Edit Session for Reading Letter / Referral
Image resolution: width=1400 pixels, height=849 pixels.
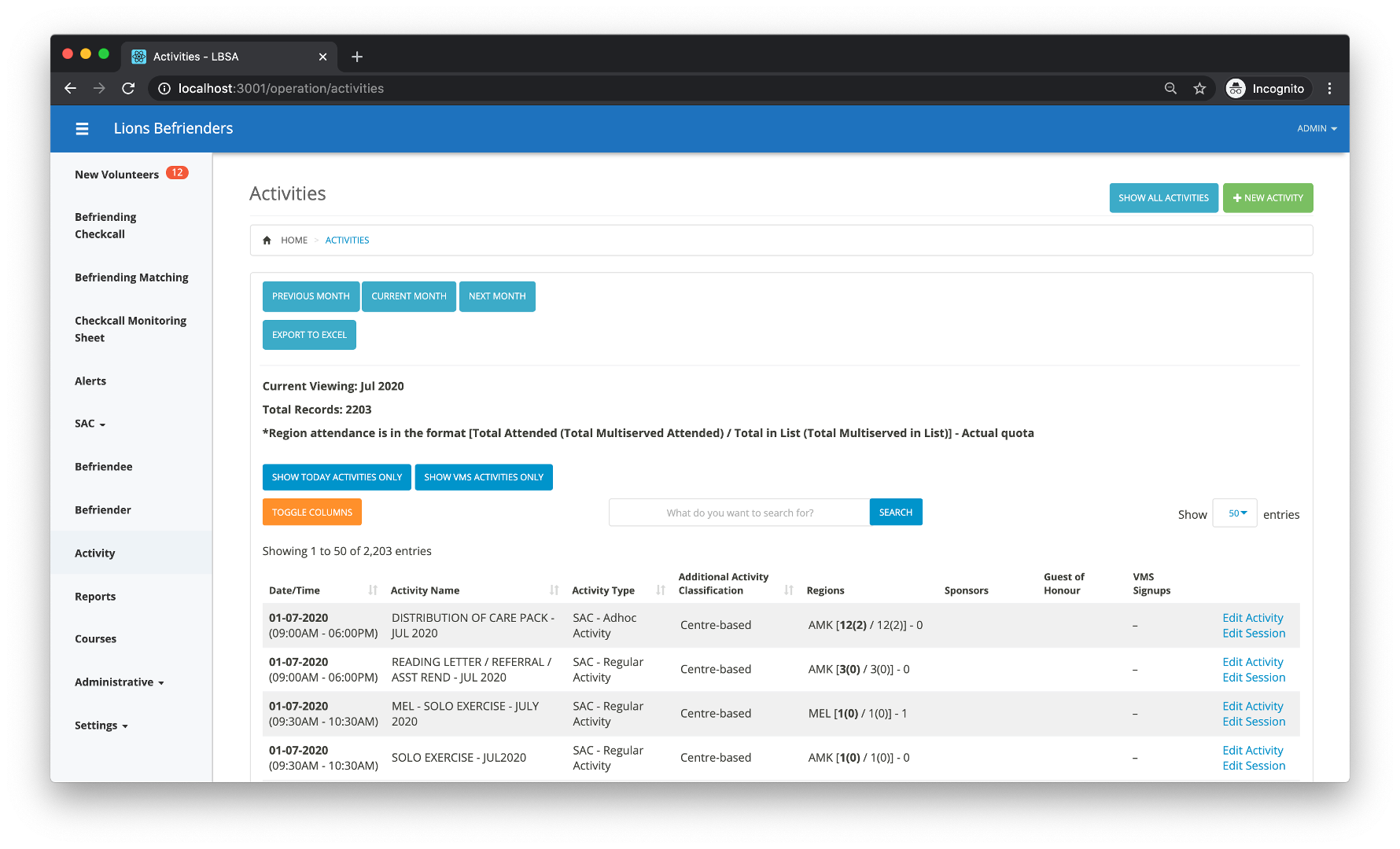pyautogui.click(x=1254, y=678)
